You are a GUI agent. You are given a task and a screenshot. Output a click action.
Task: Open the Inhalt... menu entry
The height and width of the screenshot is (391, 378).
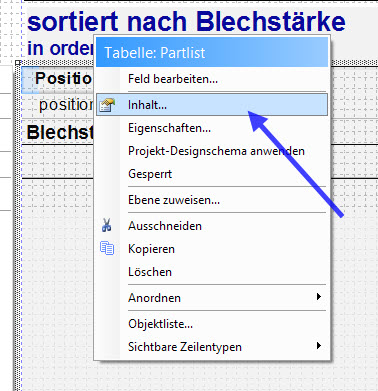pyautogui.click(x=212, y=105)
